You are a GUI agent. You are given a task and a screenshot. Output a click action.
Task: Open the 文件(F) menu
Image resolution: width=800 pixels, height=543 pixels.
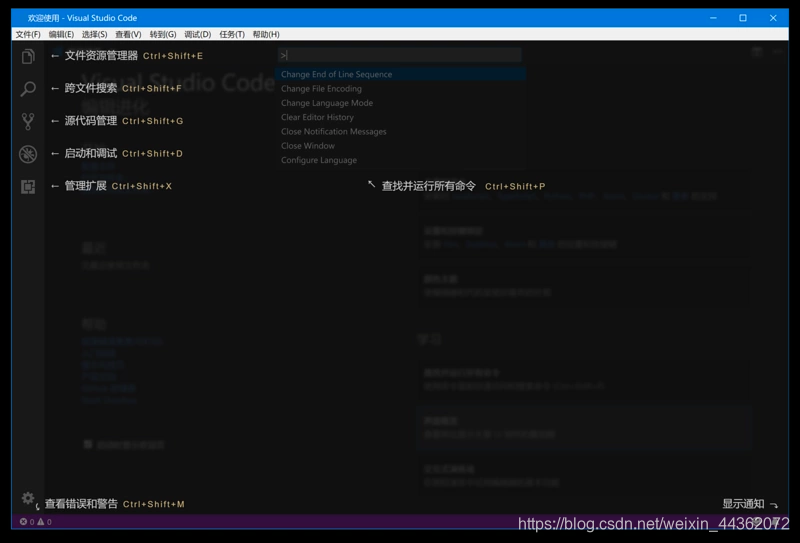tap(28, 34)
